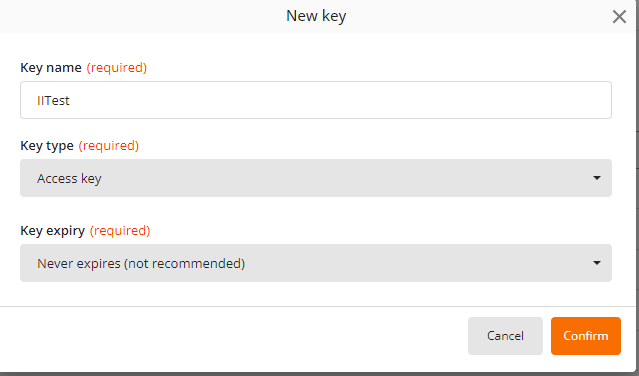Click the red (required) beside Key expiry
The height and width of the screenshot is (376, 639).
pos(120,231)
